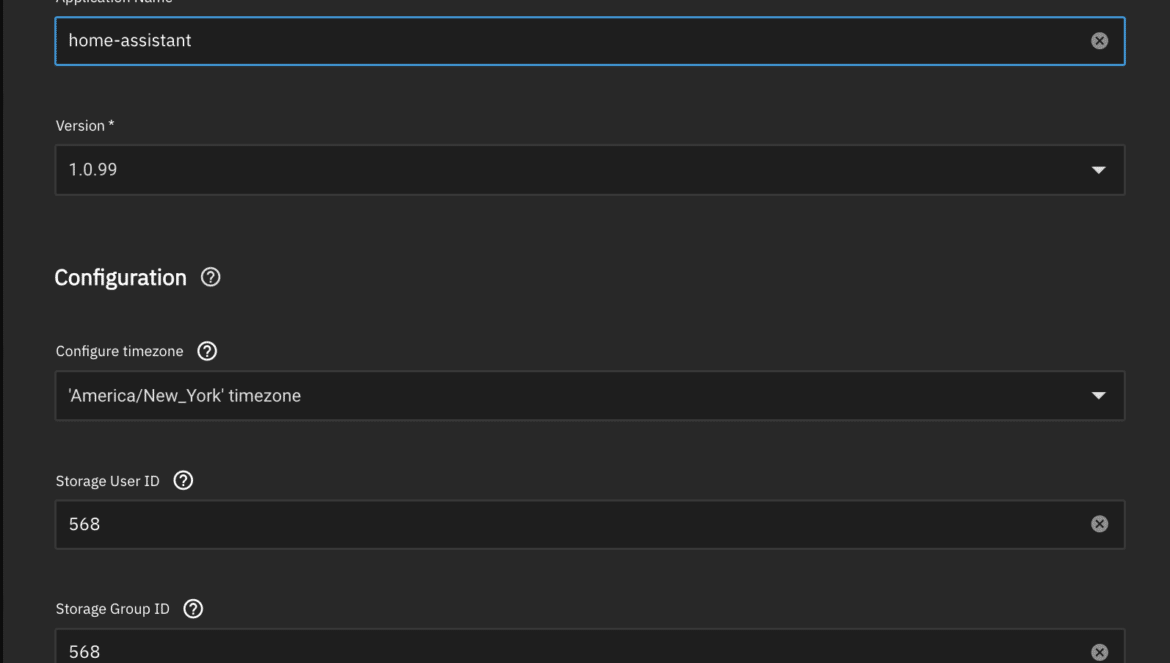This screenshot has width=1170, height=663.
Task: Show help tooltip for Configure timezone
Action: (207, 351)
